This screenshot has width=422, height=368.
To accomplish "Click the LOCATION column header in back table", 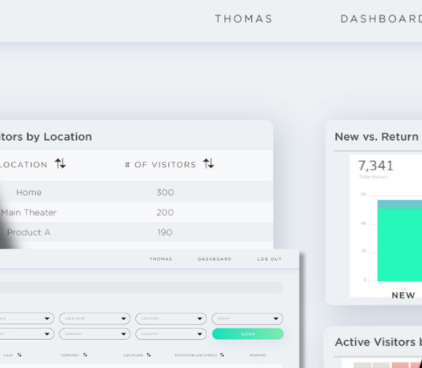I will 23,165.
